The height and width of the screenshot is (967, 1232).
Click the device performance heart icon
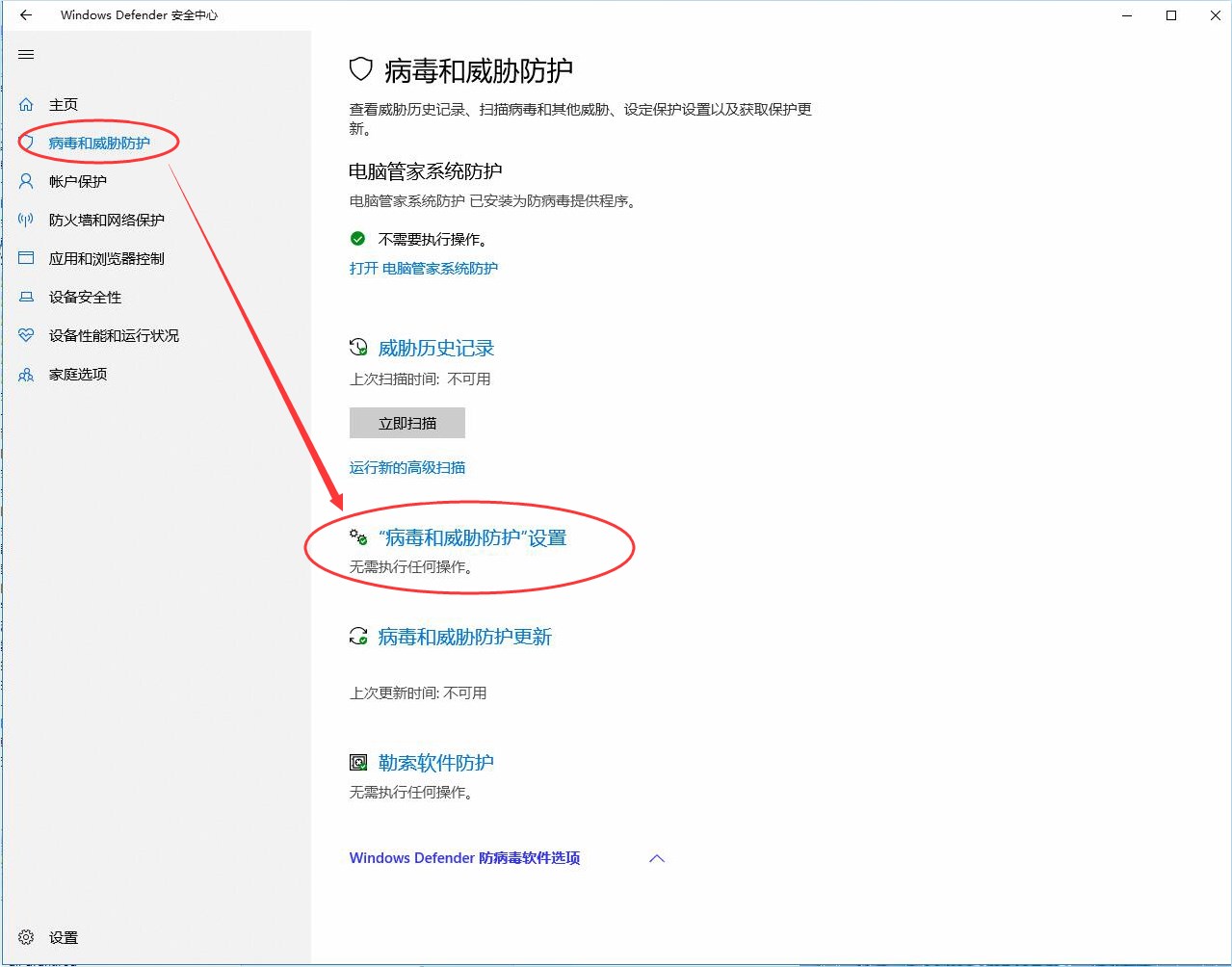pos(26,335)
